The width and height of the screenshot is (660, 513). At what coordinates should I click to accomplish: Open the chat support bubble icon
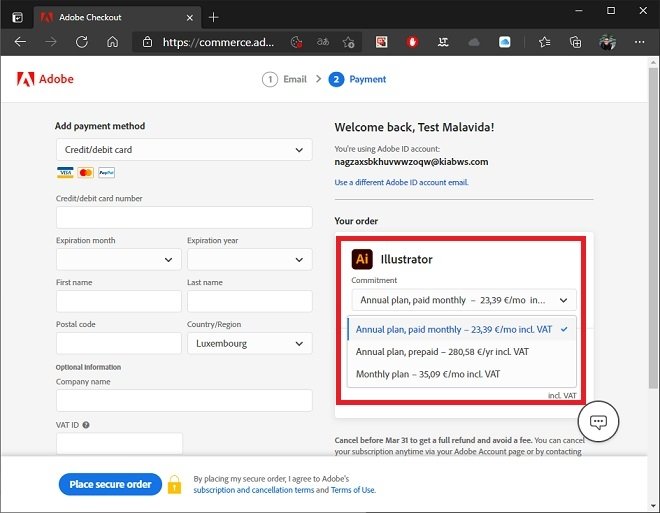coord(598,421)
